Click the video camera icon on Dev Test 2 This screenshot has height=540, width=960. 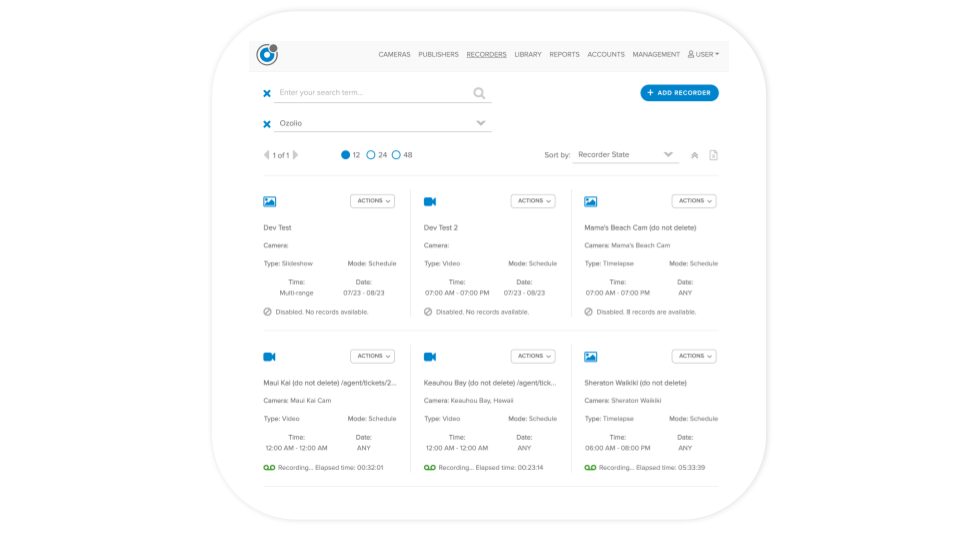(430, 201)
